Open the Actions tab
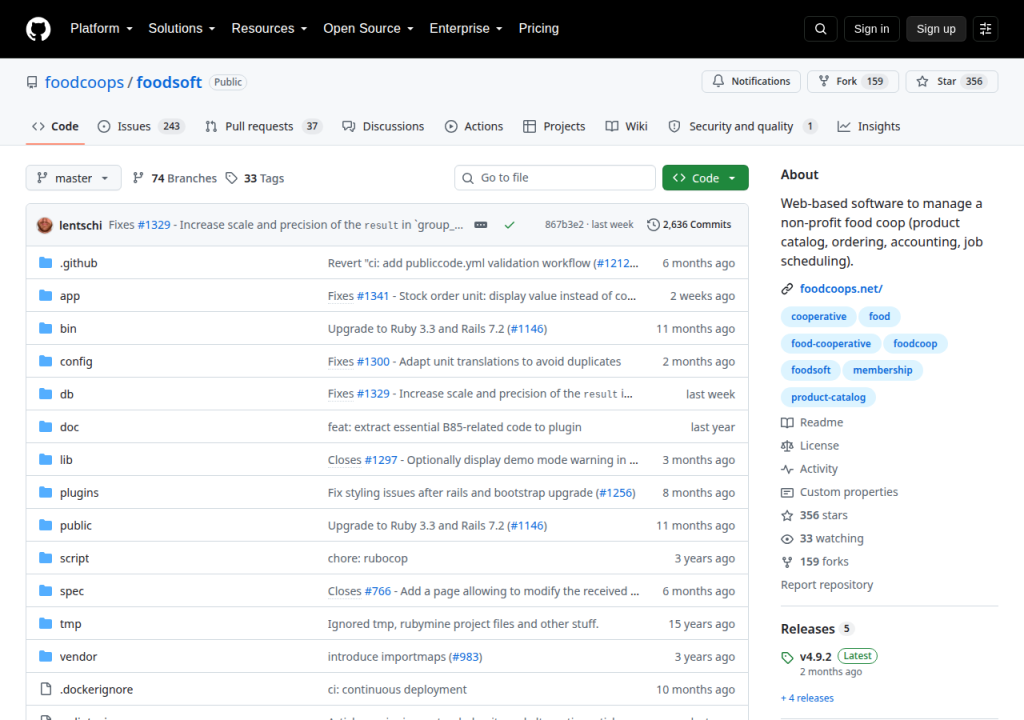 (474, 126)
